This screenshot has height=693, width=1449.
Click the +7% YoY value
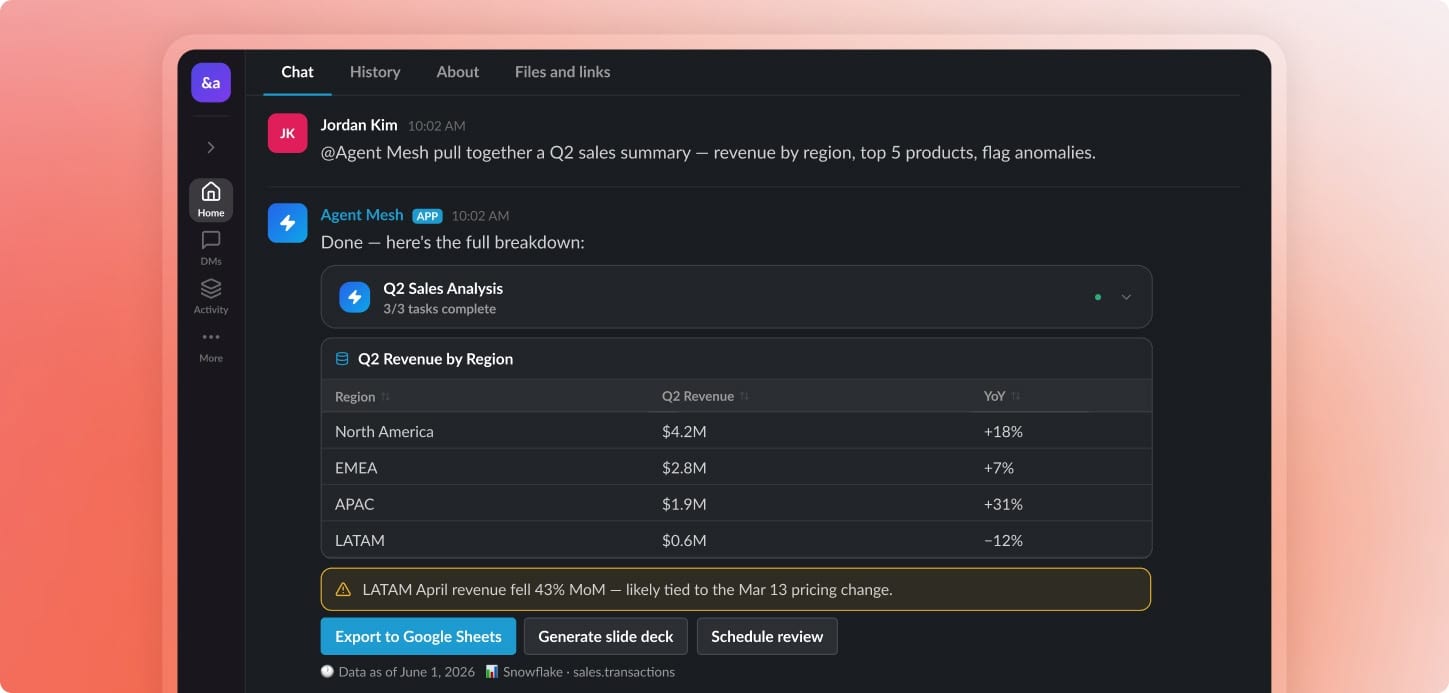(999, 468)
